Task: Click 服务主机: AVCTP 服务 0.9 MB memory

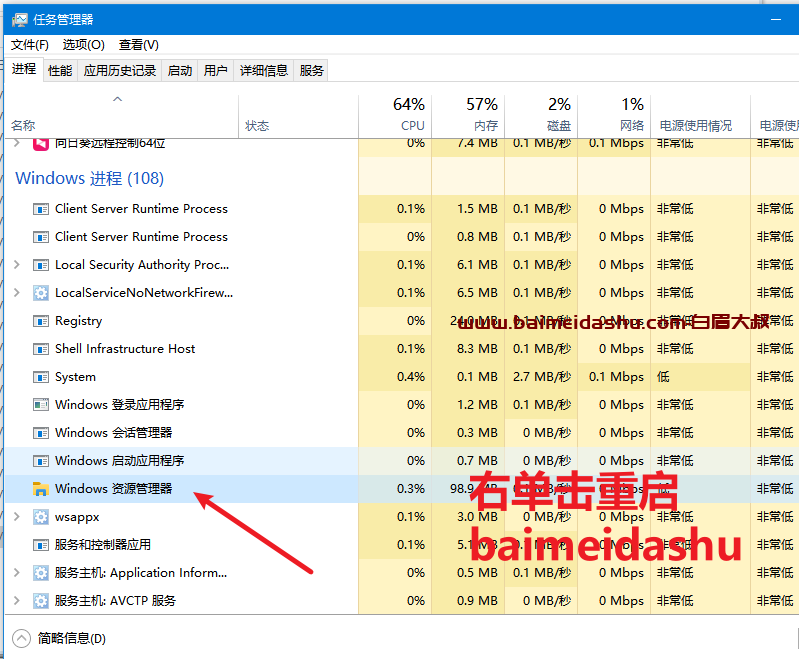Action: tap(477, 601)
